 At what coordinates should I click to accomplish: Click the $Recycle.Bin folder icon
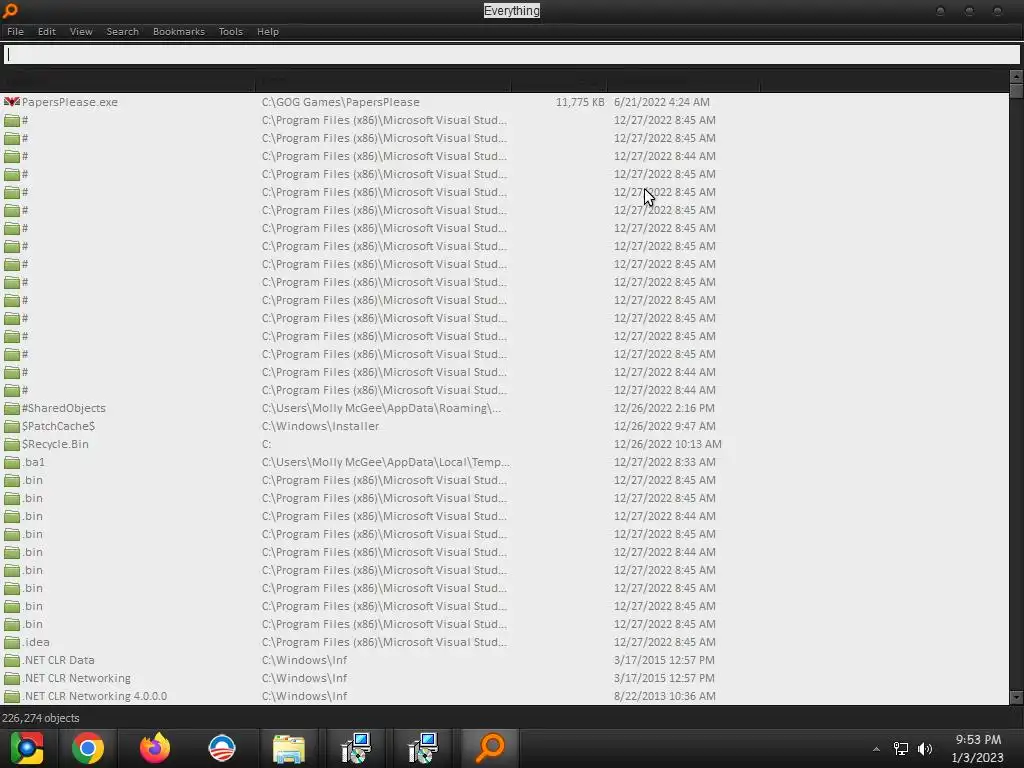tap(12, 444)
